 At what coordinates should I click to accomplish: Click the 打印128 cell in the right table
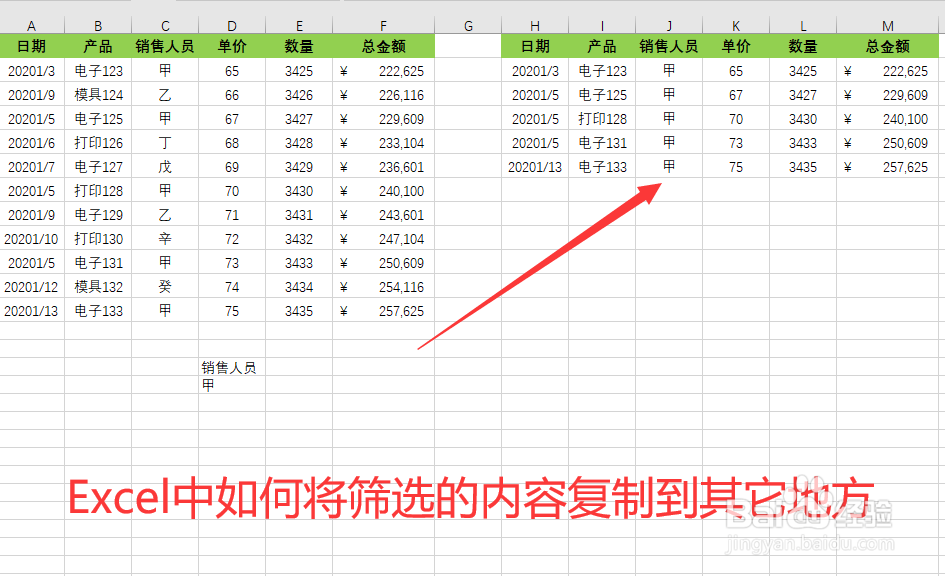(x=601, y=119)
